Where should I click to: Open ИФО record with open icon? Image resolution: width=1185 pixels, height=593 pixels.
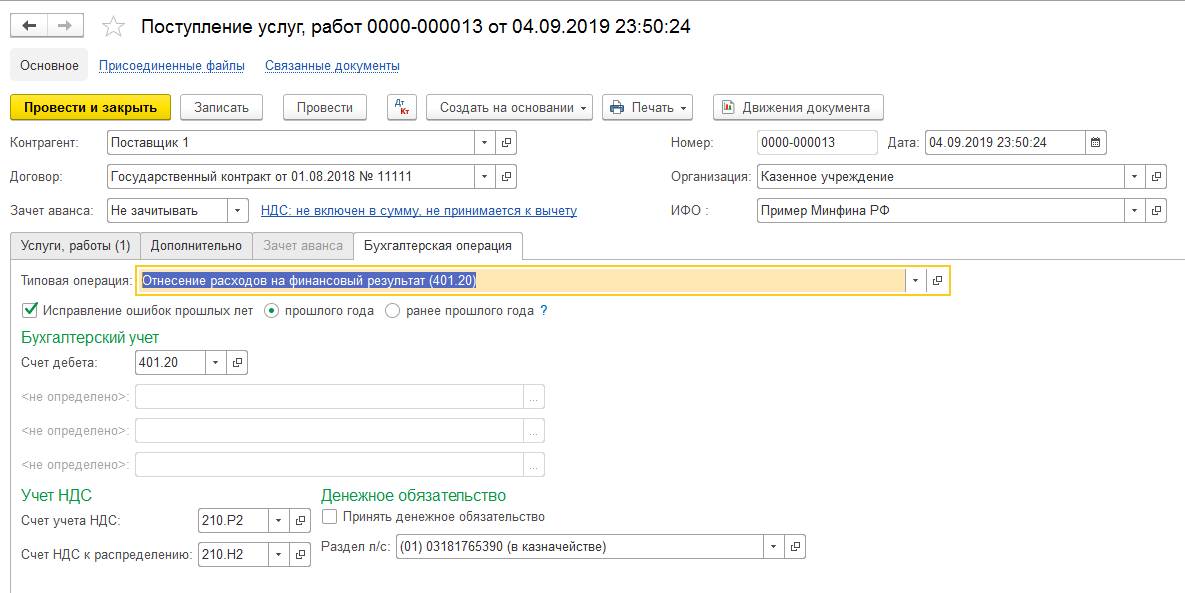click(x=1156, y=211)
